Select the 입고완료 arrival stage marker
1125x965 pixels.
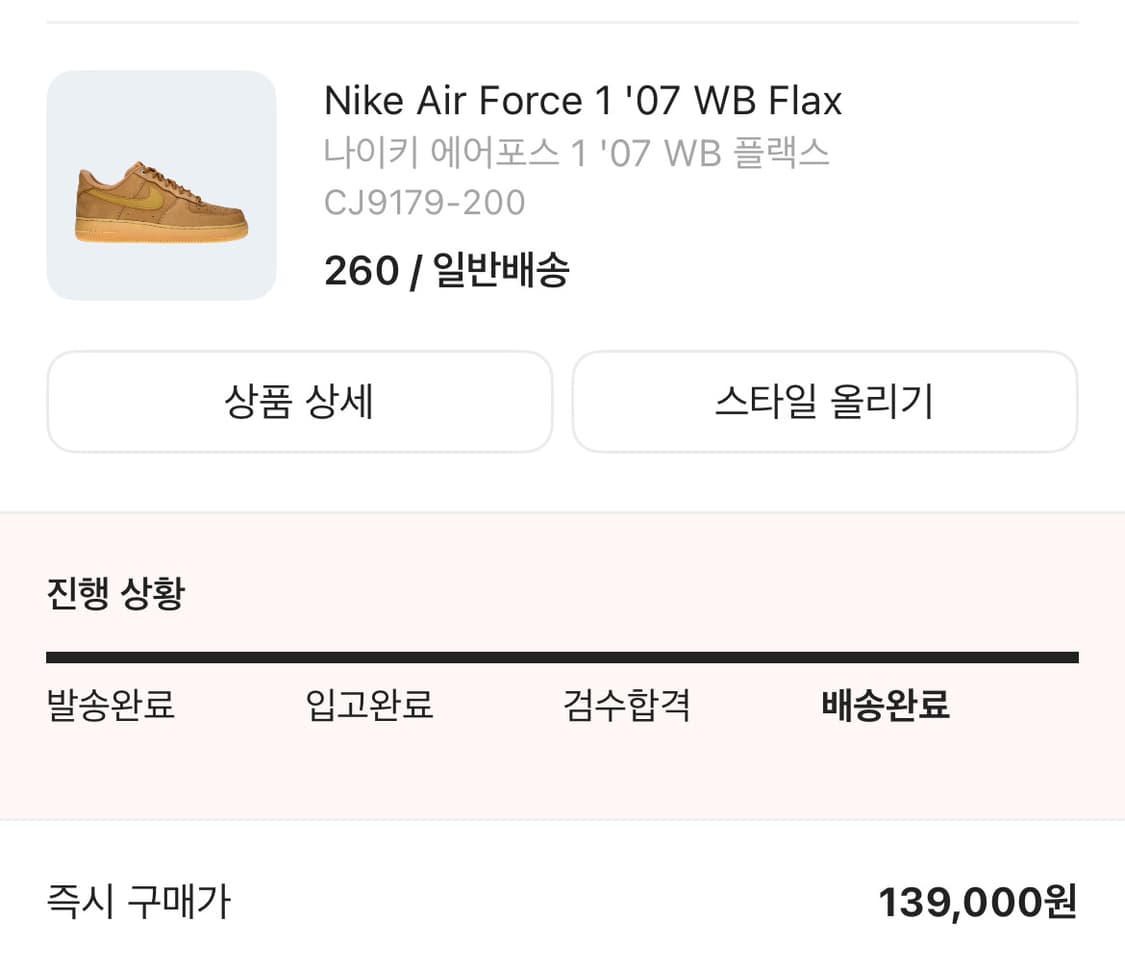coord(369,705)
